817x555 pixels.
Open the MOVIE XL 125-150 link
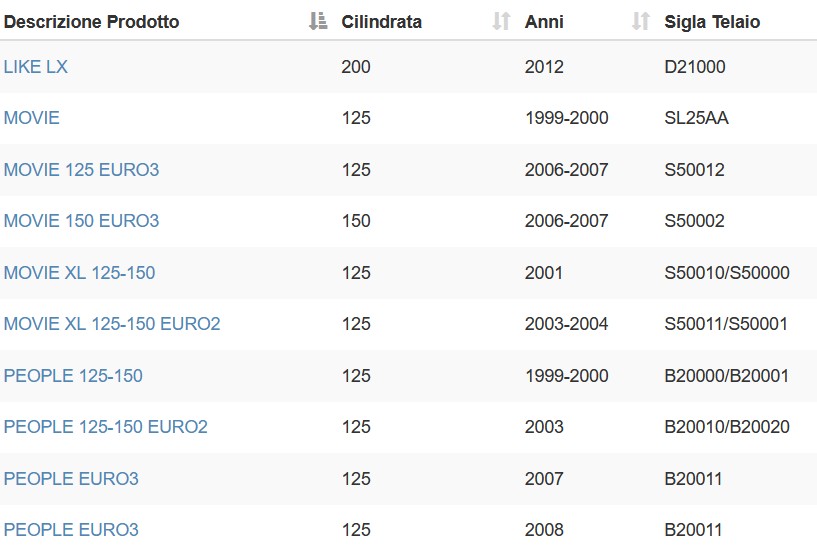pyautogui.click(x=79, y=273)
